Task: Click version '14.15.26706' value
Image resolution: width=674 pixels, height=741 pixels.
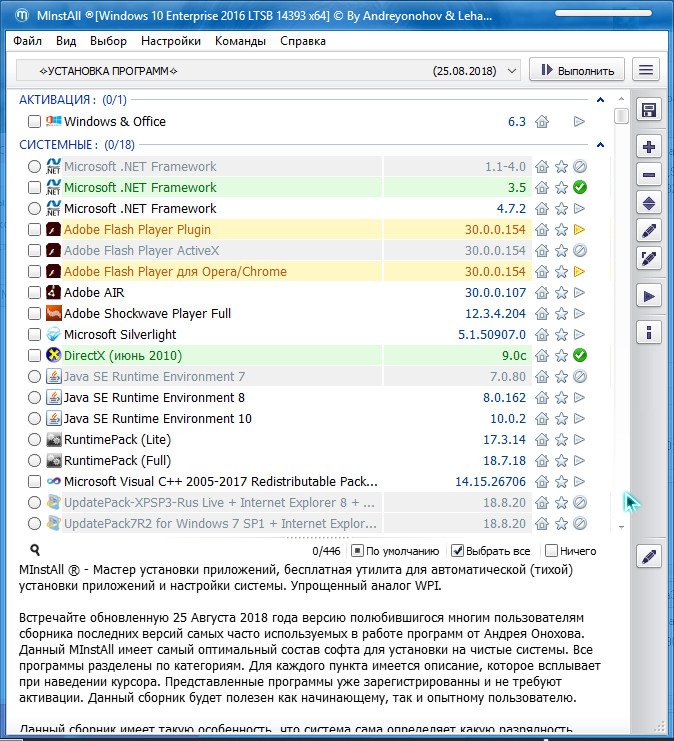Action: point(490,482)
